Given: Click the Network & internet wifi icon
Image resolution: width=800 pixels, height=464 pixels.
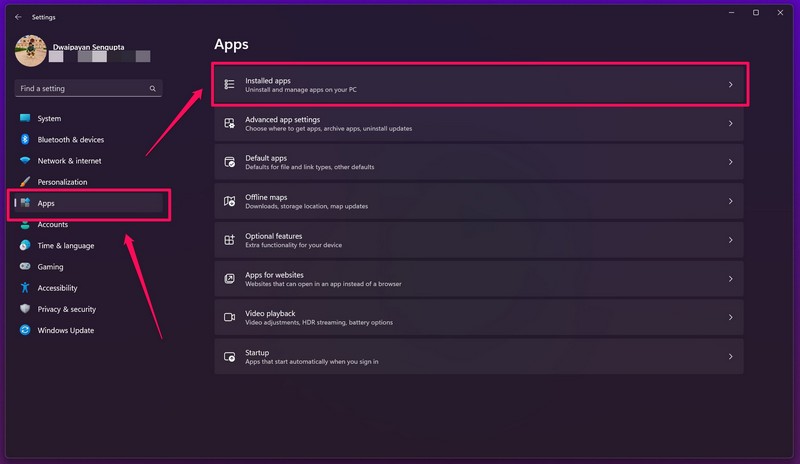Looking at the screenshot, I should (25, 161).
